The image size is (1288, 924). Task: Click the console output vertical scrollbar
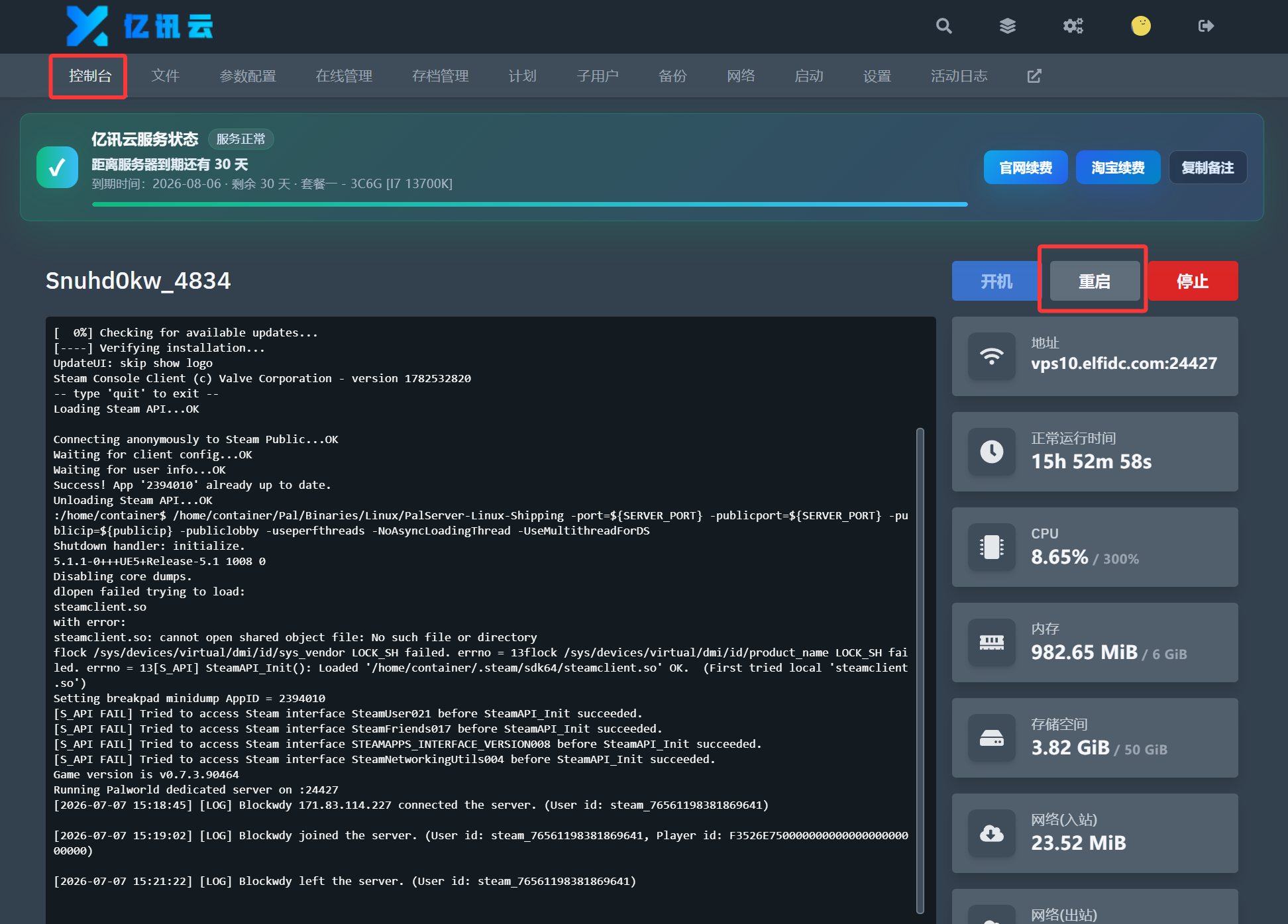920,670
